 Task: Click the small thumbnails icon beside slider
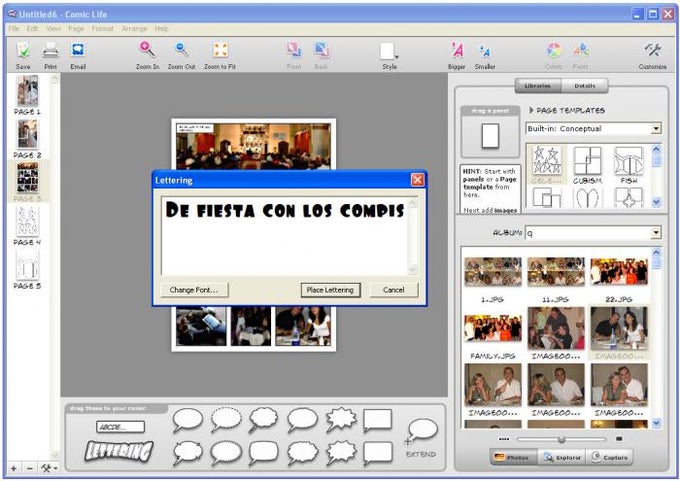[504, 439]
